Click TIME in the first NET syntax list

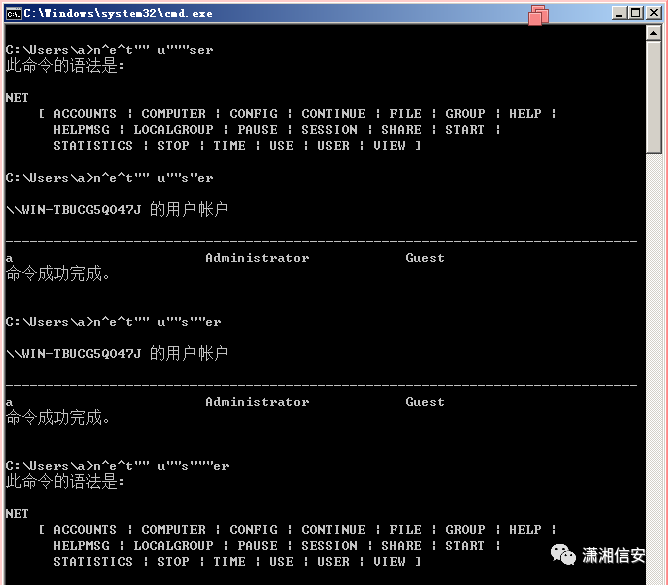click(230, 146)
